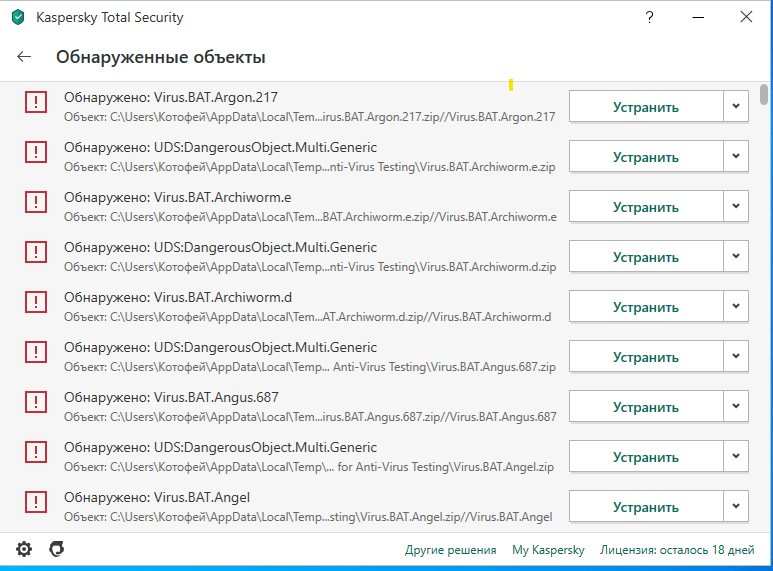
Task: Open the support headset icon
Action: 57,549
